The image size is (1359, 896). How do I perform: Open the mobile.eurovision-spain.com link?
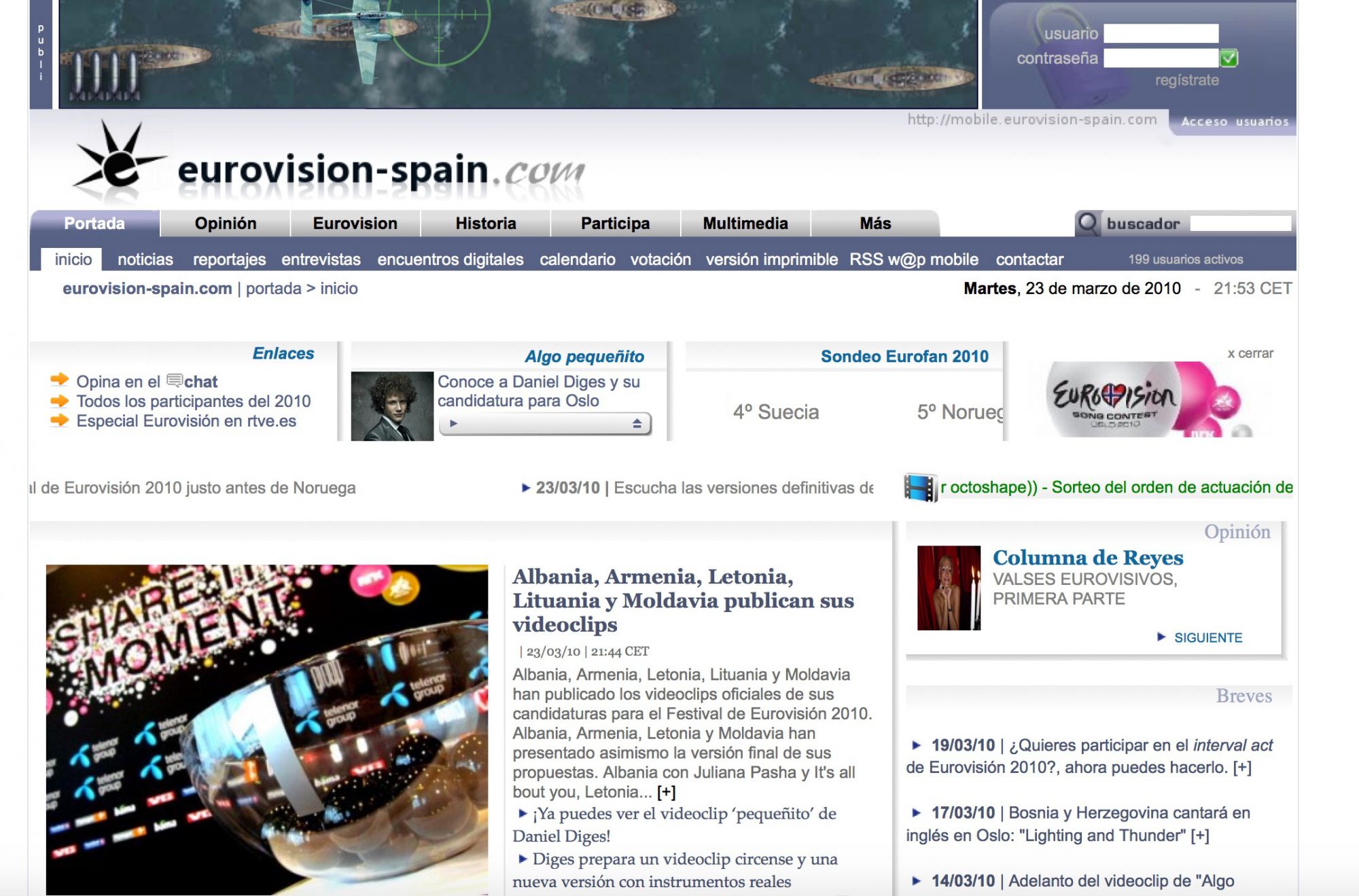[x=1032, y=120]
